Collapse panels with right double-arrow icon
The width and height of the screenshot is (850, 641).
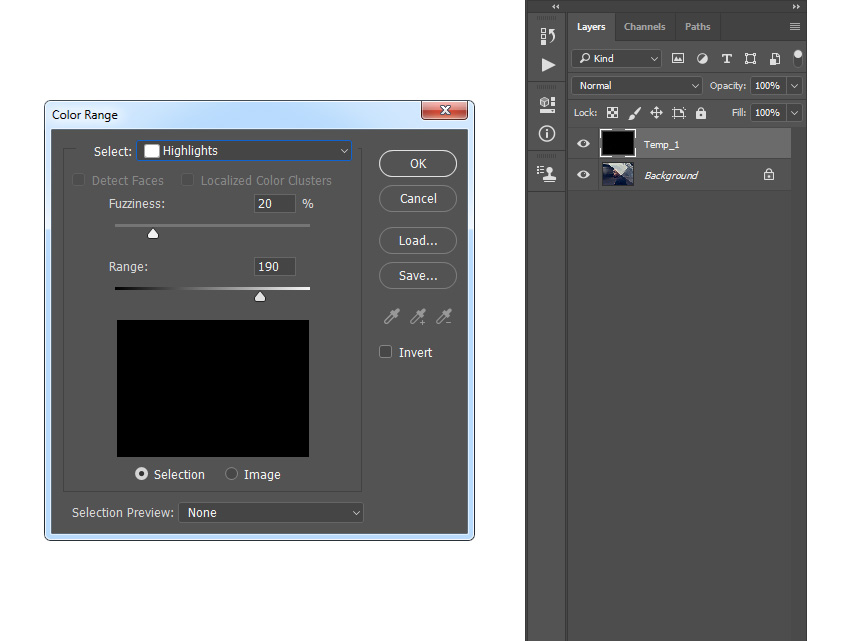coord(796,7)
